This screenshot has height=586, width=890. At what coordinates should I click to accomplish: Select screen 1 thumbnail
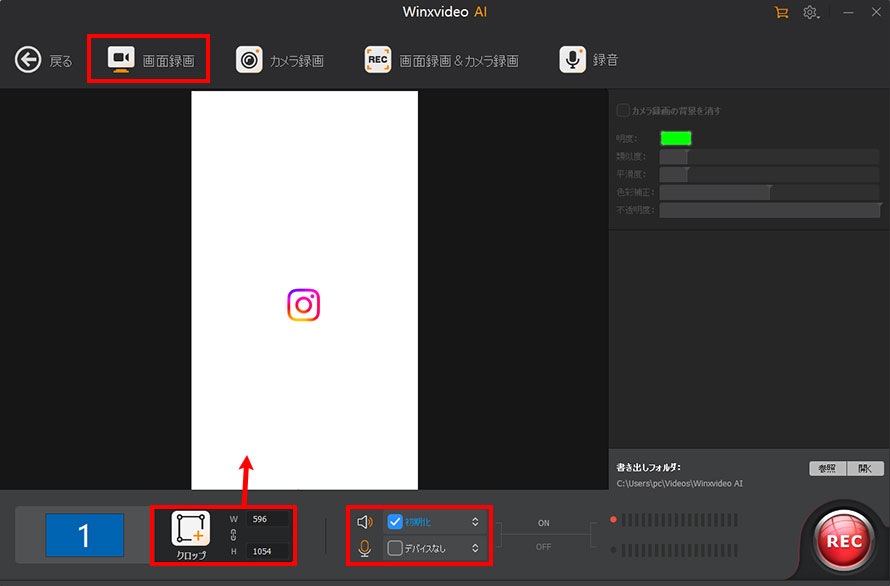coord(85,535)
